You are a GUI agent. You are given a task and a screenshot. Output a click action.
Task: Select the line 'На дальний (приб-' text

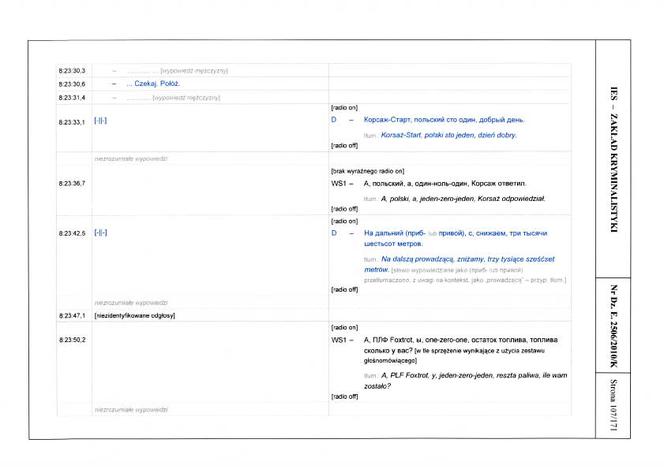click(395, 233)
